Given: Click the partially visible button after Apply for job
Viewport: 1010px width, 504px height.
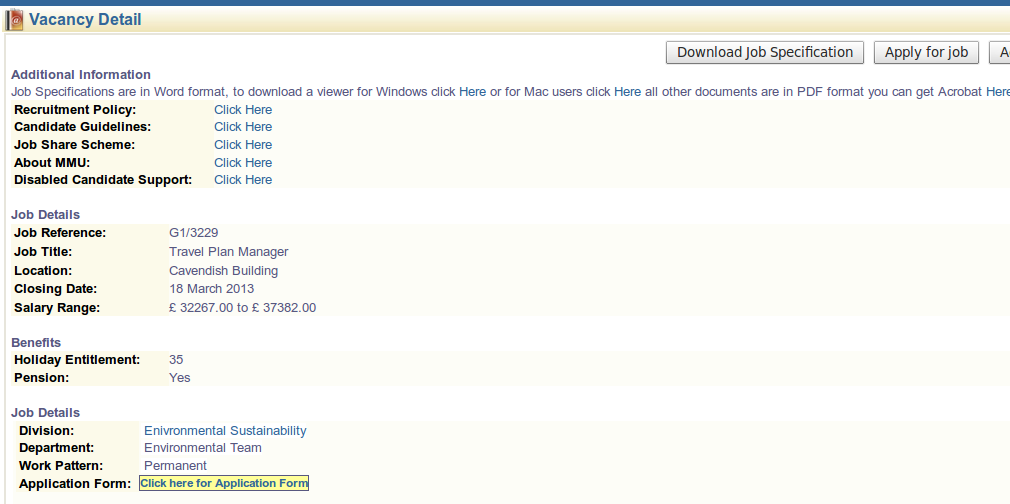Looking at the screenshot, I should click(x=999, y=53).
